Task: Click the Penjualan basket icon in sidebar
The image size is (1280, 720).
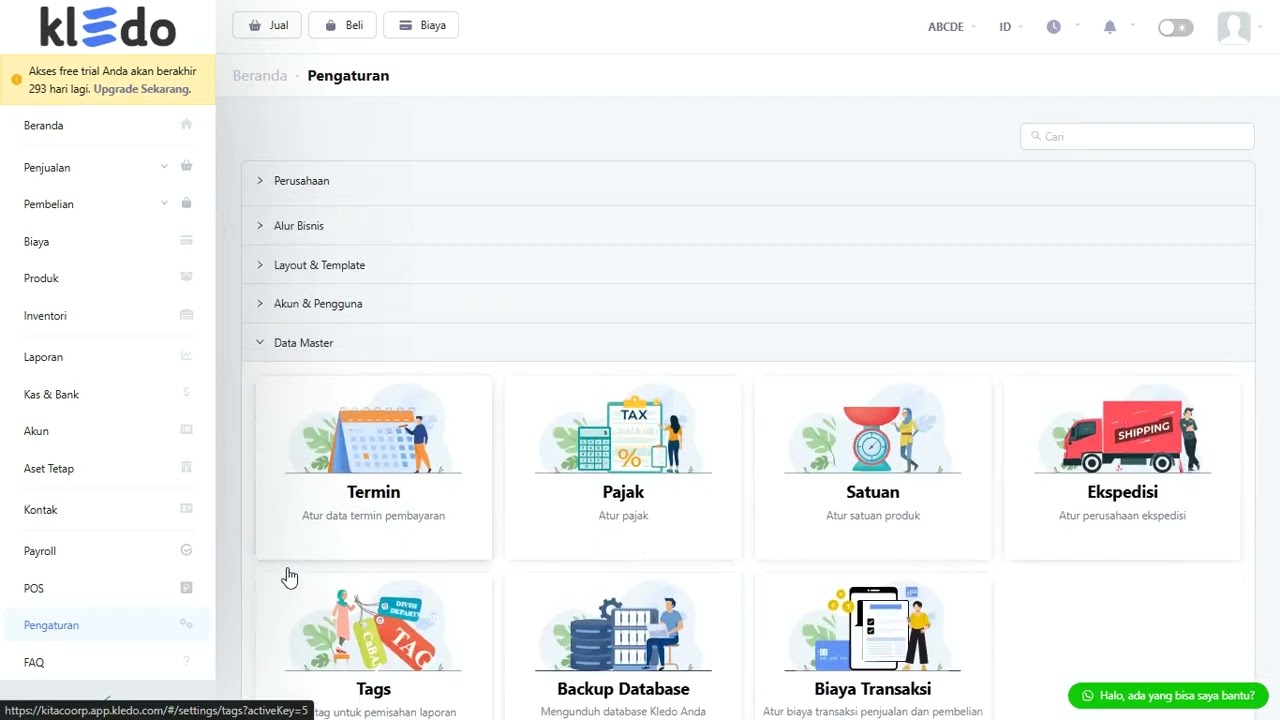Action: pyautogui.click(x=186, y=166)
